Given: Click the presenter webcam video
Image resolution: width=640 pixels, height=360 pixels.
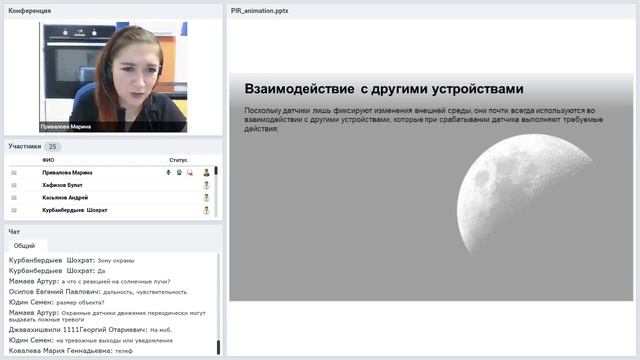Looking at the screenshot, I should click(113, 77).
